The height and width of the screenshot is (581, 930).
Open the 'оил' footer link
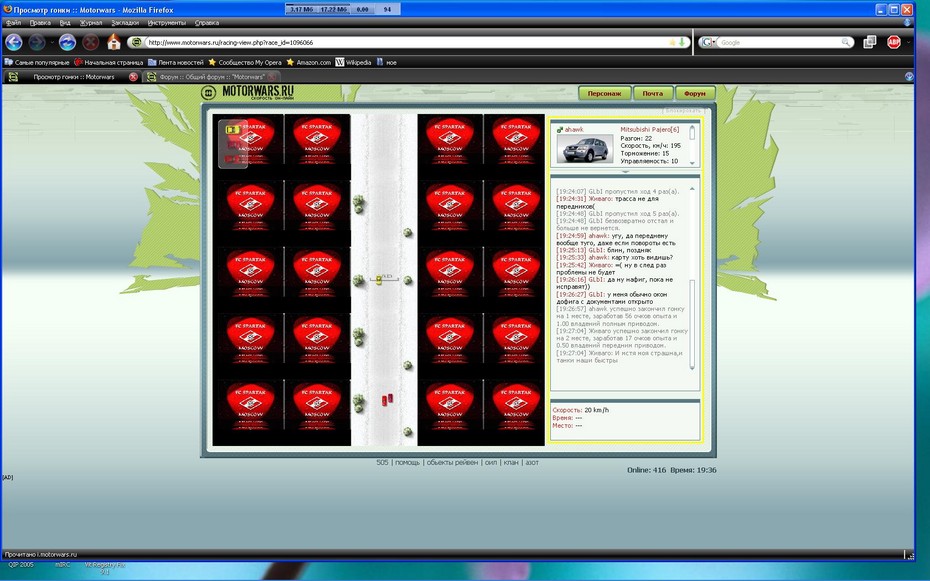491,462
